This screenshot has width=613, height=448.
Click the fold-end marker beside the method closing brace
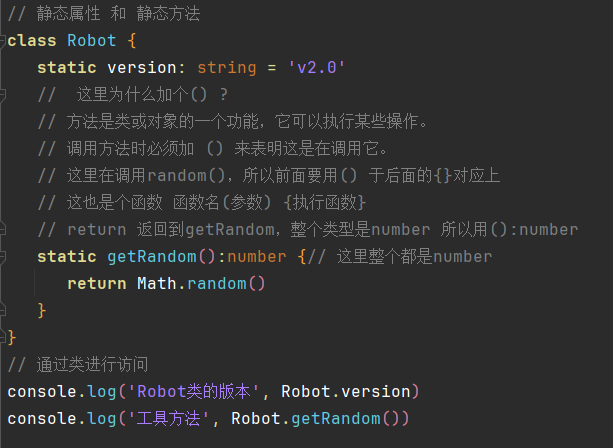pyautogui.click(x=2, y=310)
